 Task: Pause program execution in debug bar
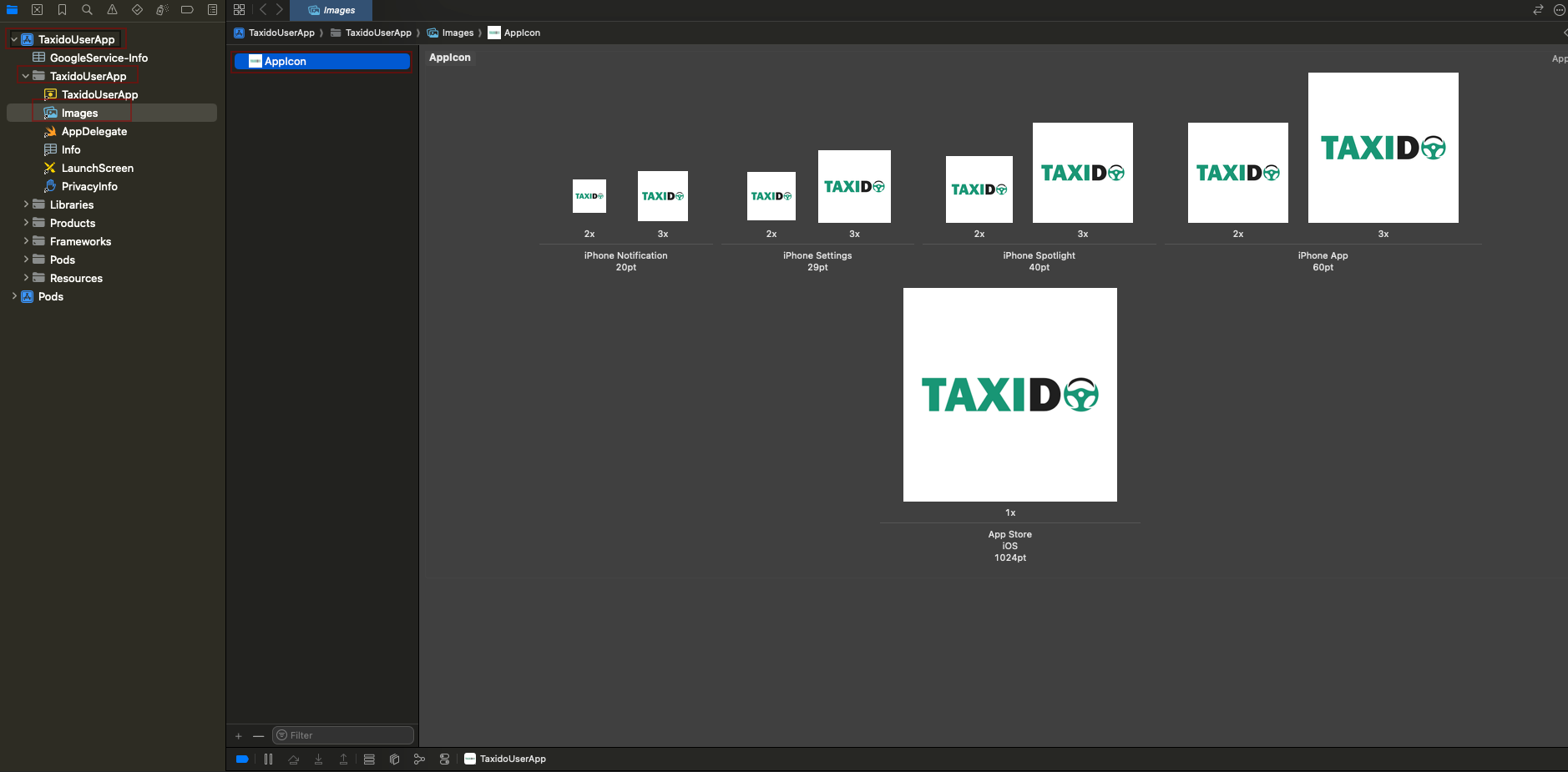point(268,759)
